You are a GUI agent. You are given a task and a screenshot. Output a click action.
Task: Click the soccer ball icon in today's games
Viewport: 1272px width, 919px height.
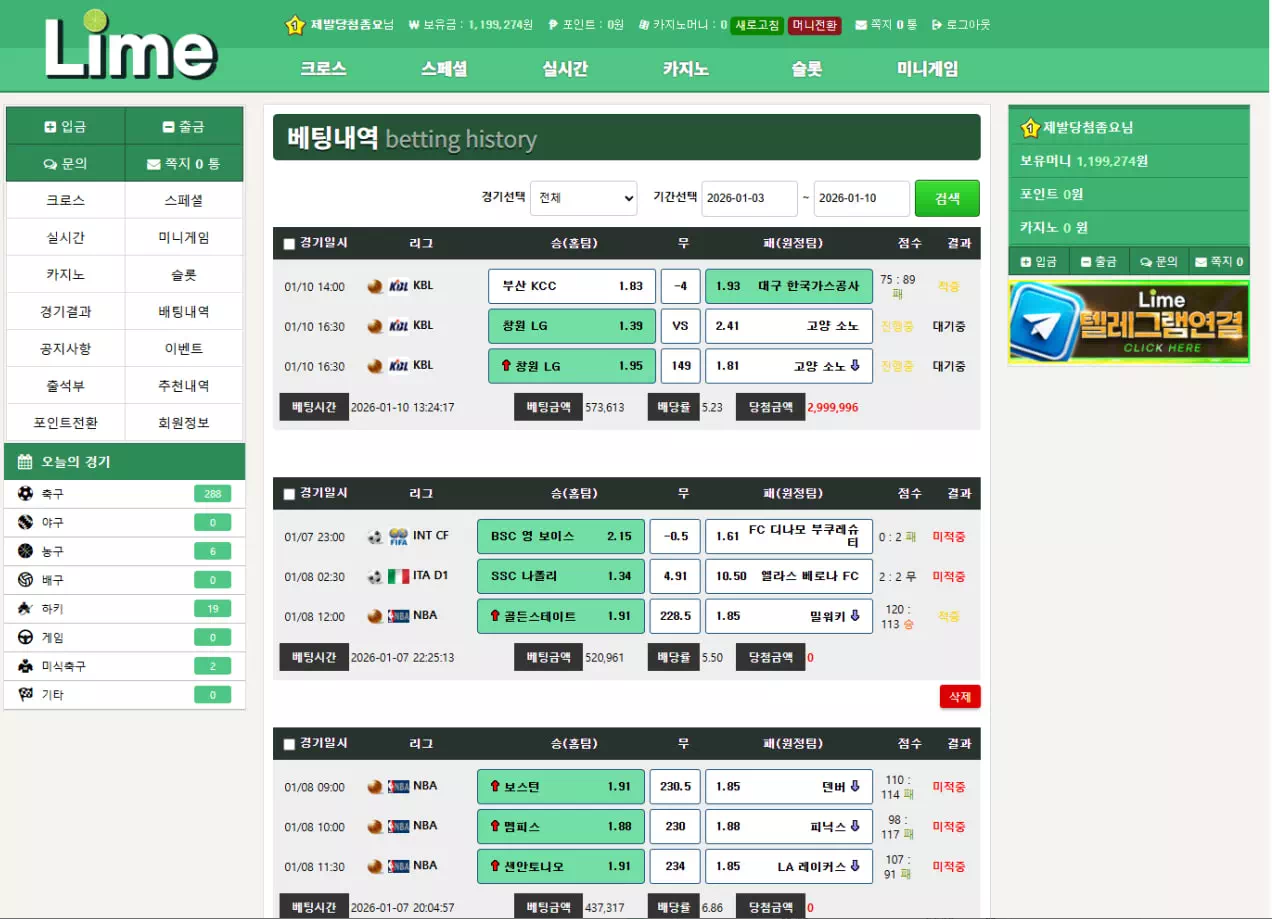[x=25, y=494]
